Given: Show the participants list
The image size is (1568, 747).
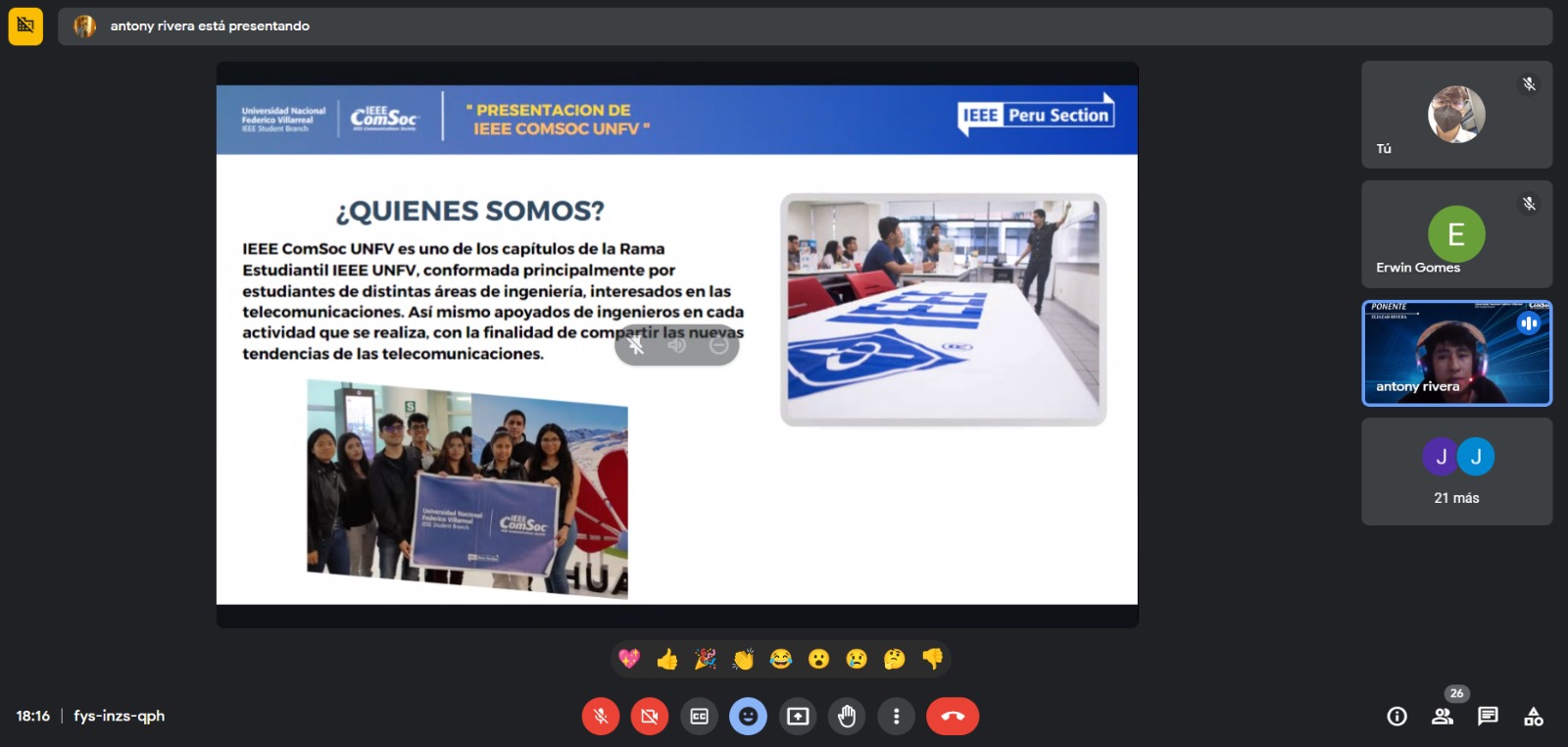Looking at the screenshot, I should tap(1442, 717).
